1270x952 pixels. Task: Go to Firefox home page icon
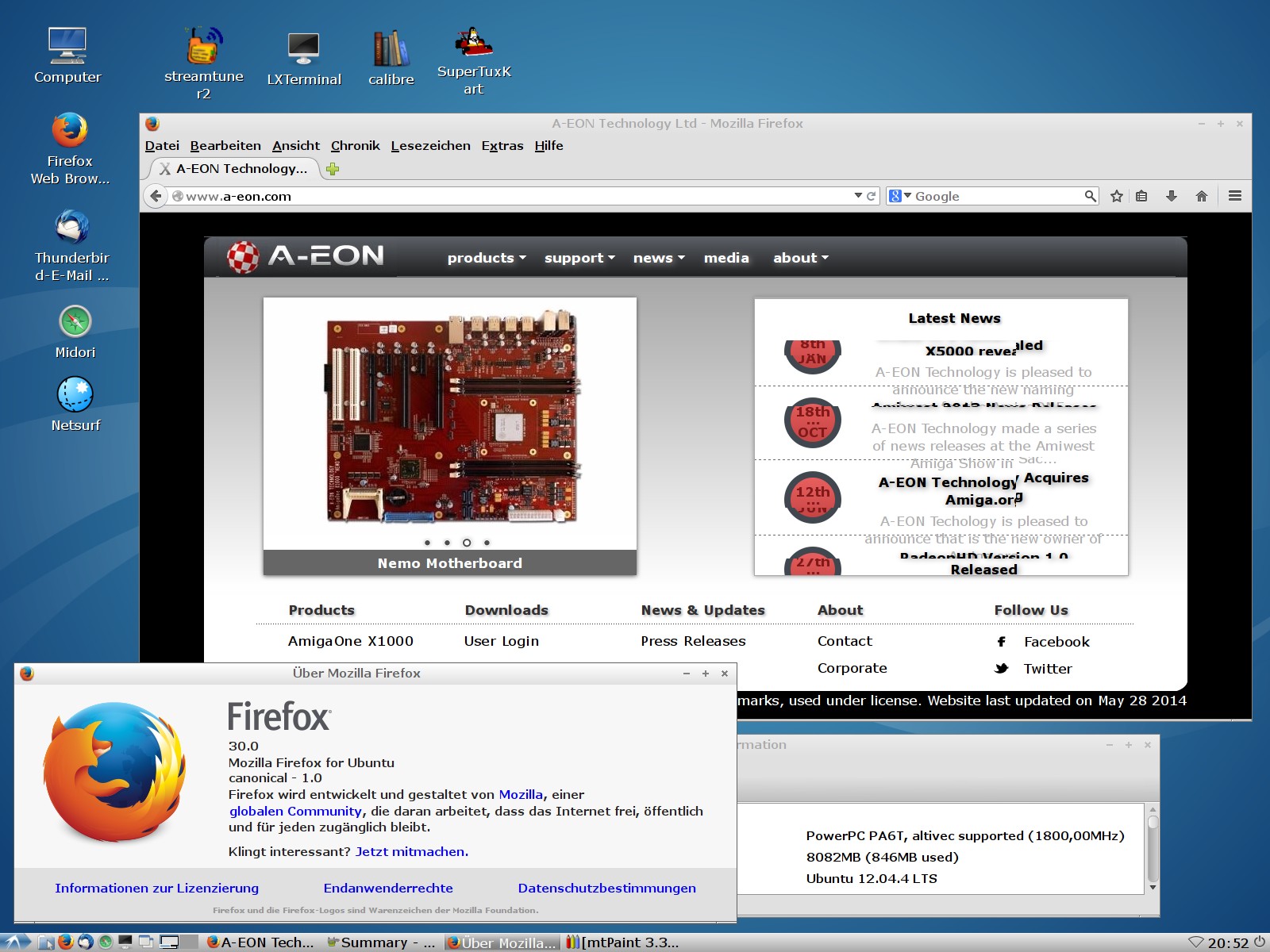[x=1202, y=196]
